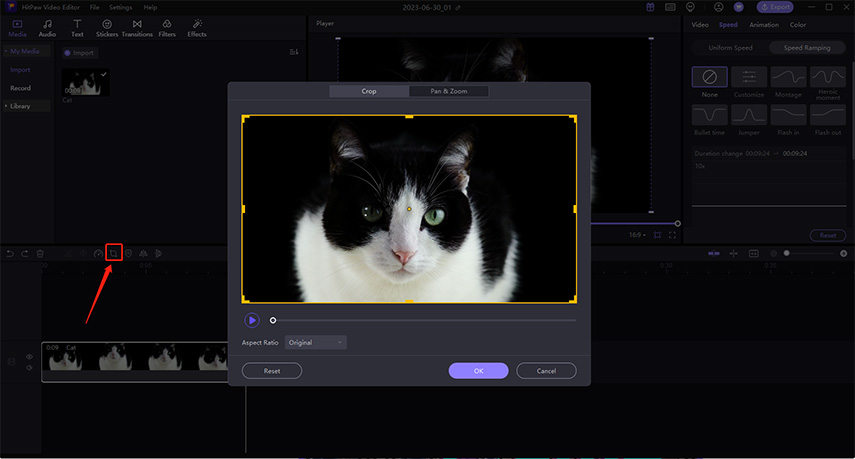The height and width of the screenshot is (459, 855).
Task: Click Reset in the crop dialog
Action: (x=272, y=371)
